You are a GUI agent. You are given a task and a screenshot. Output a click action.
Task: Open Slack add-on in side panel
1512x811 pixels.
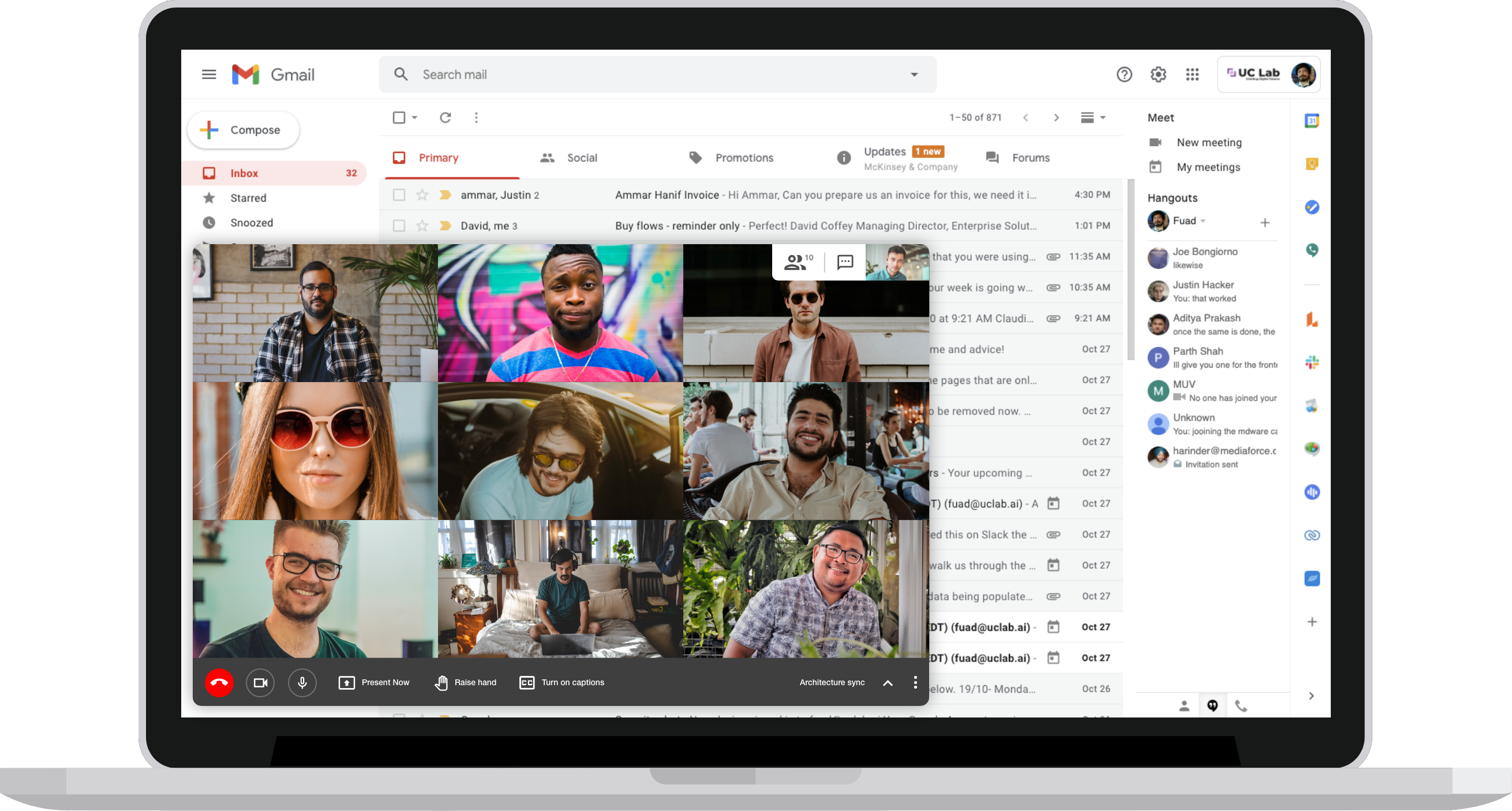(x=1312, y=362)
